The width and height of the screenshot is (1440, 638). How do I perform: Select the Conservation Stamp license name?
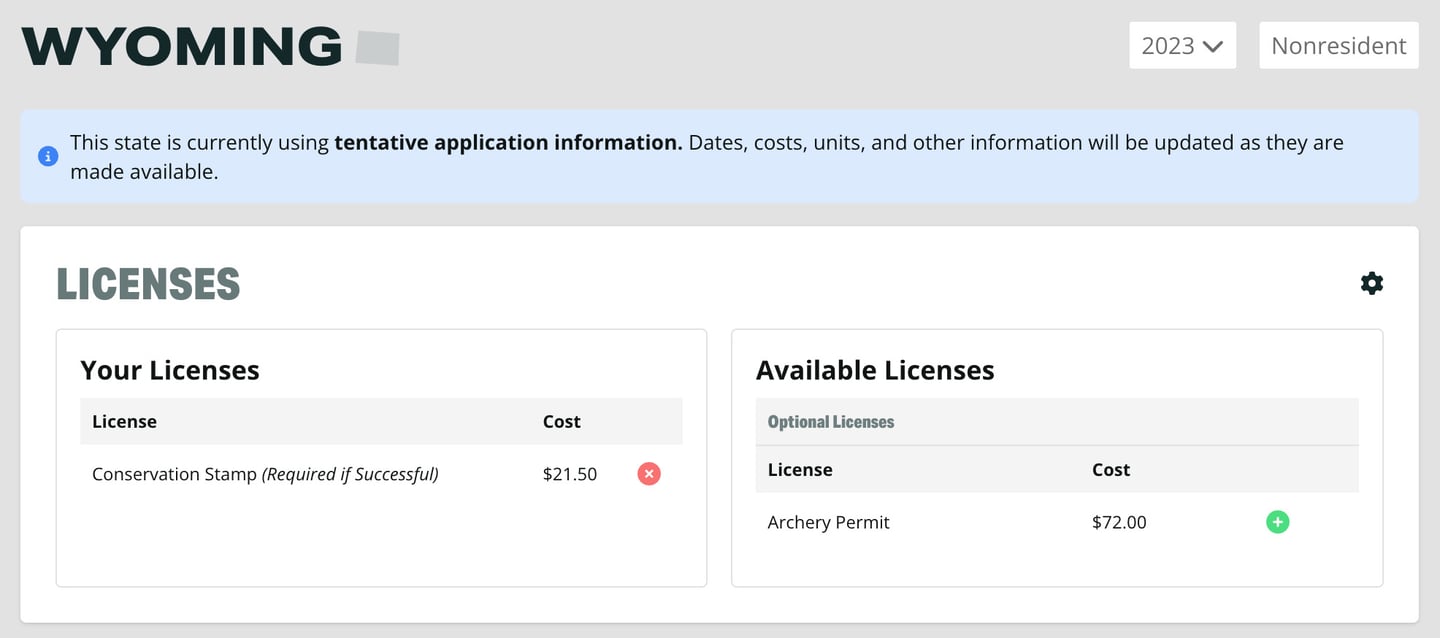pos(265,474)
